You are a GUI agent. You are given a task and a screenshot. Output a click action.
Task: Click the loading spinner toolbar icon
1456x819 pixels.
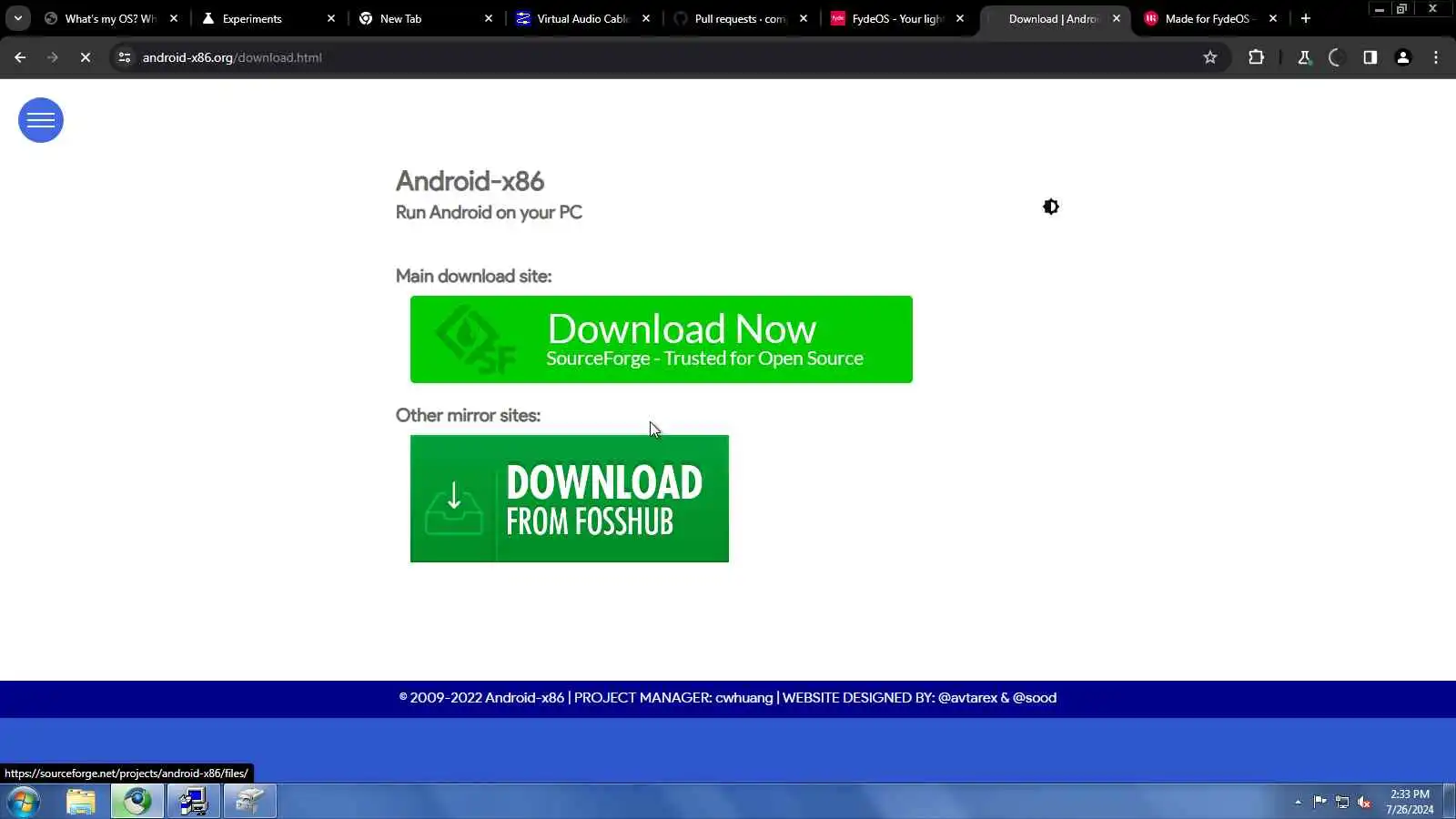[1336, 57]
